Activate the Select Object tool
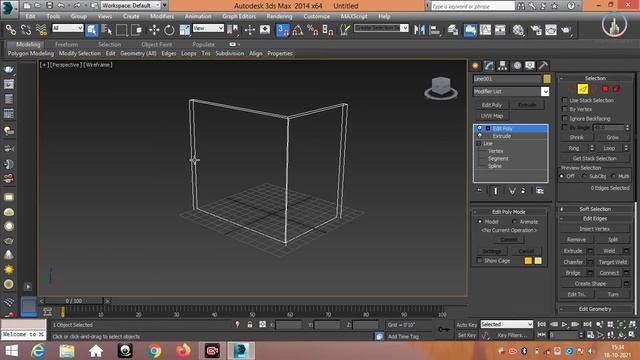Screen dimensions: 640x360 tap(91, 30)
